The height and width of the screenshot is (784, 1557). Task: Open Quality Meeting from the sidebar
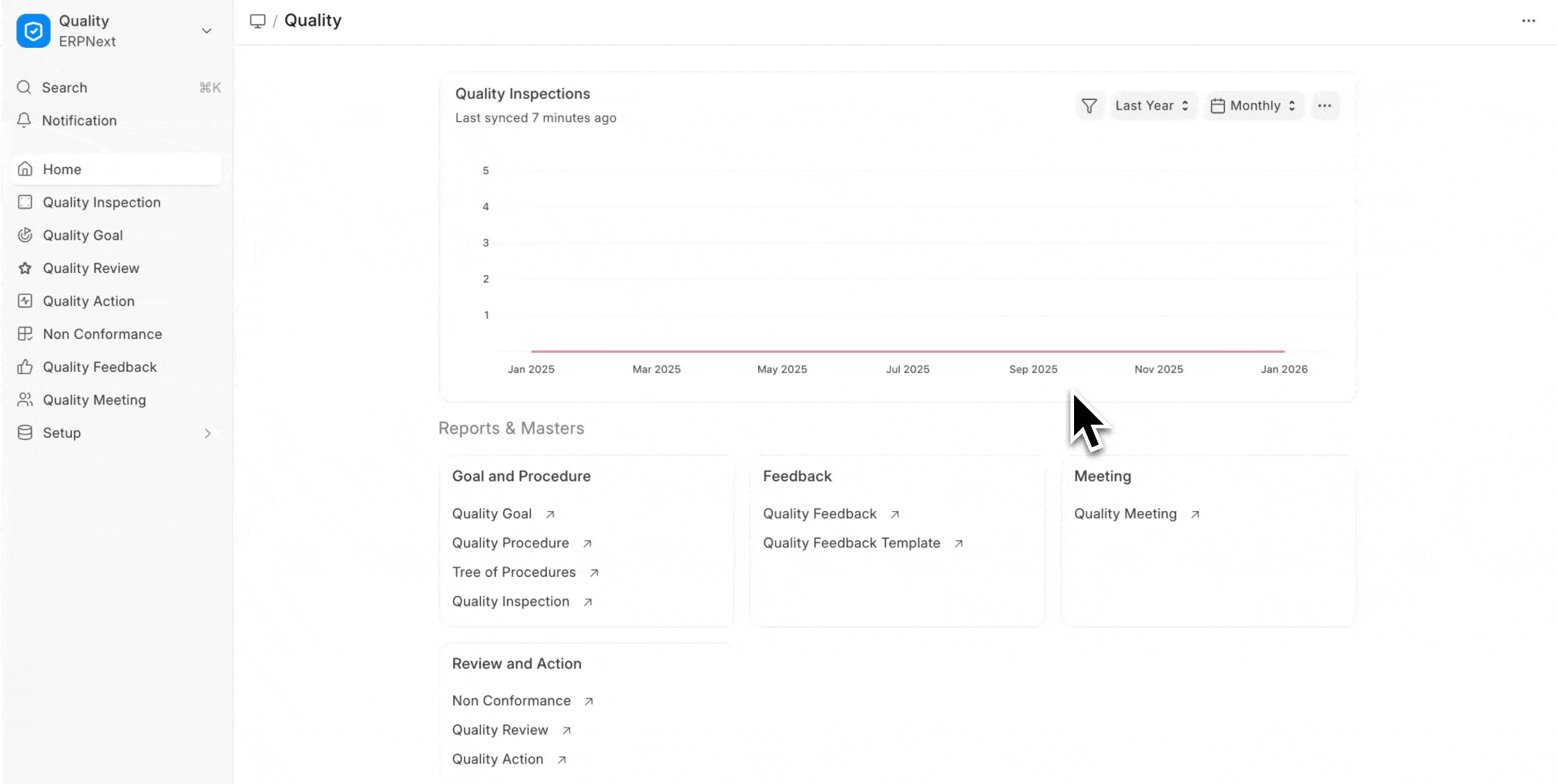tap(94, 400)
